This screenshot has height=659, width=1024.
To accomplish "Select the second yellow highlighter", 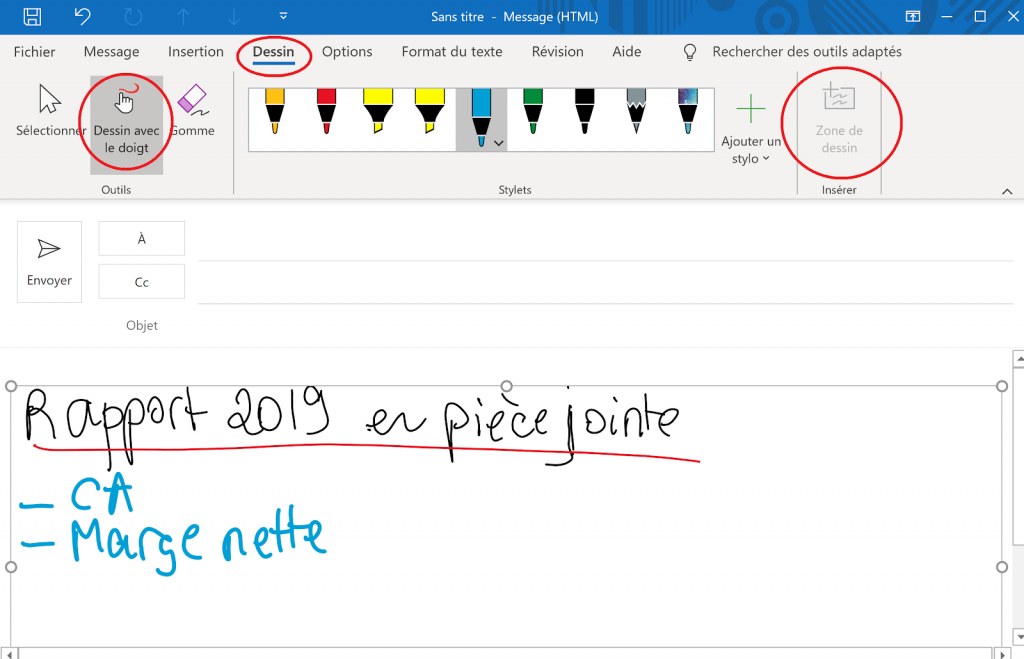I will (430, 111).
